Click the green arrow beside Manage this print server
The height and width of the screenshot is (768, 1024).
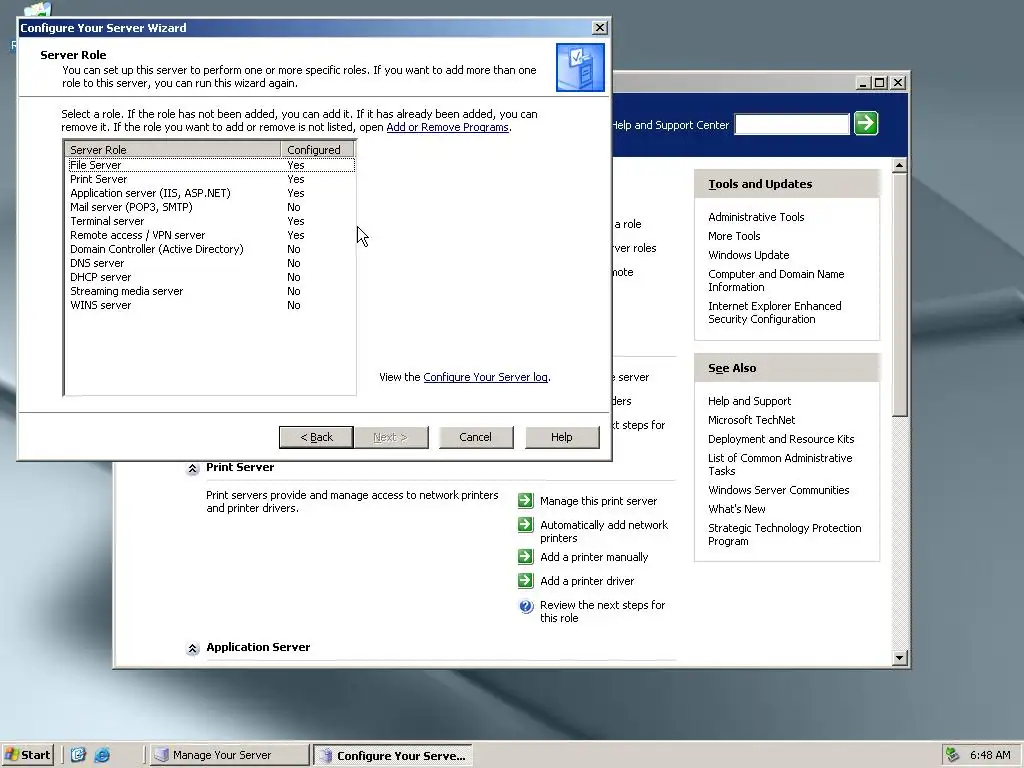[x=526, y=500]
